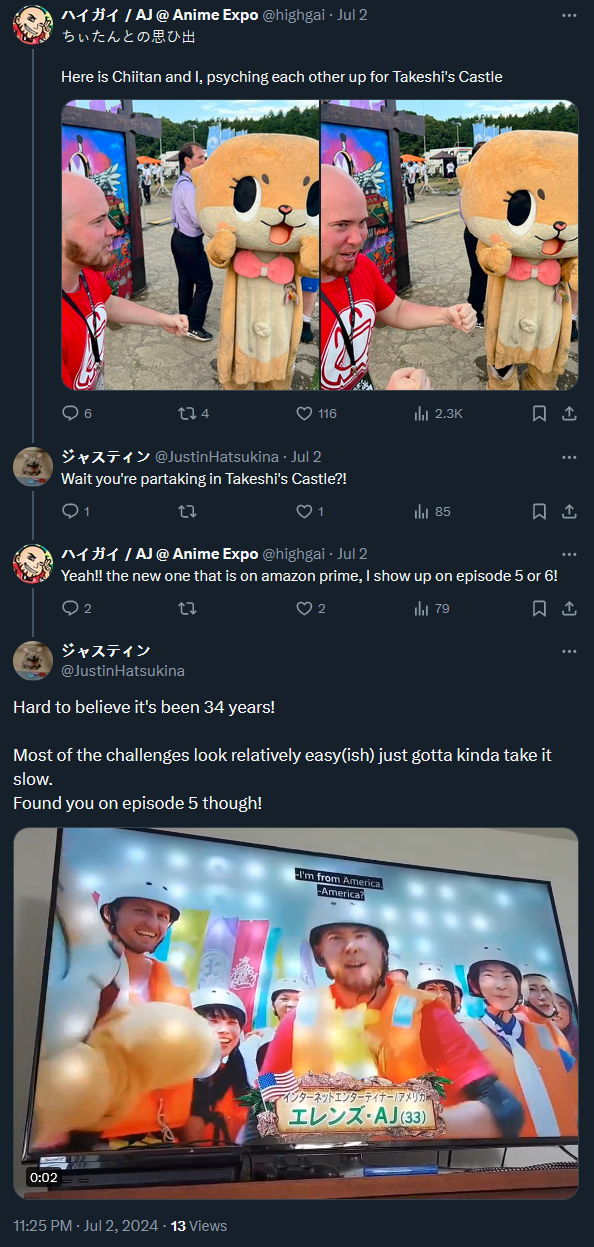Bookmark the amazon prime episode tweet
This screenshot has height=1247, width=594.
539,608
